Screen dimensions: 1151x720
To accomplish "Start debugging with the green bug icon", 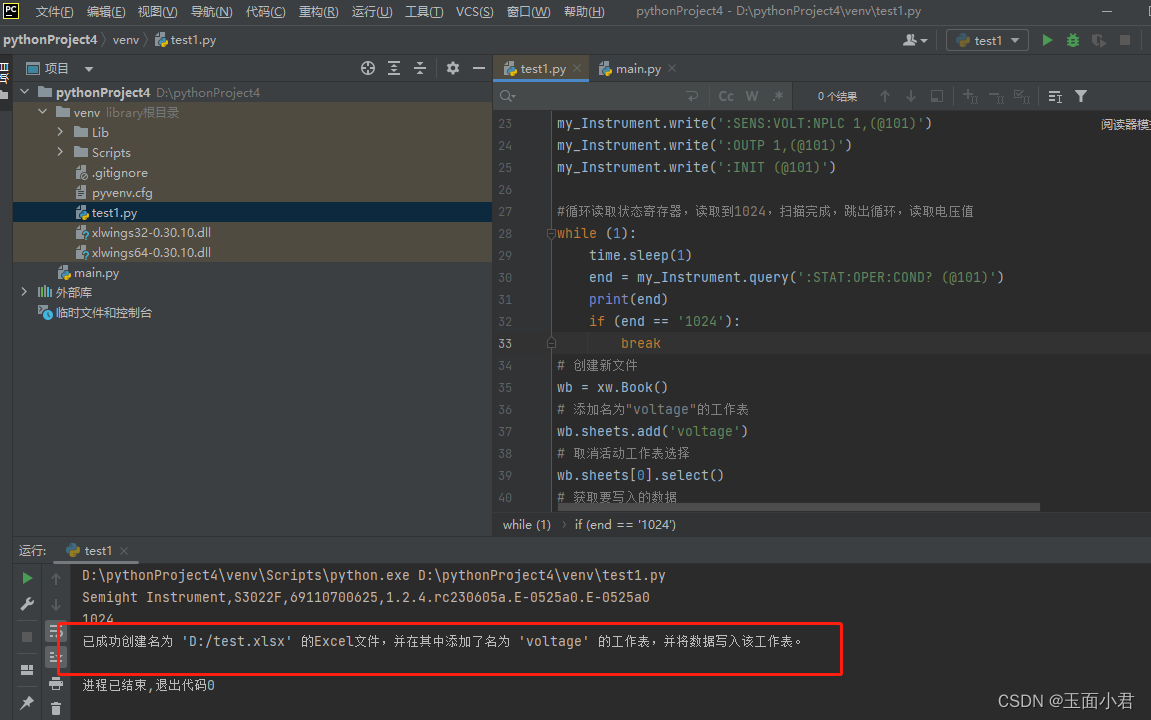I will (1073, 40).
